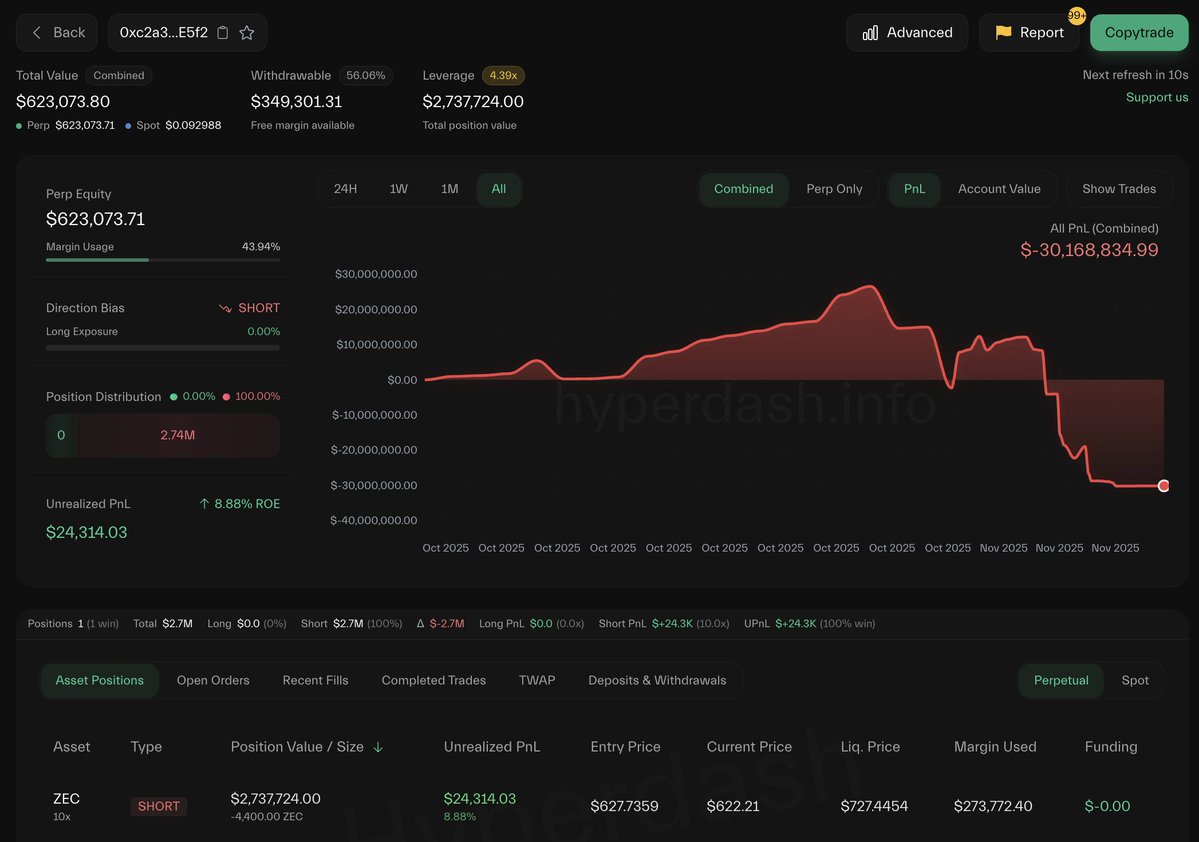1199x842 pixels.
Task: Open the Open Orders tab
Action: pyautogui.click(x=213, y=680)
